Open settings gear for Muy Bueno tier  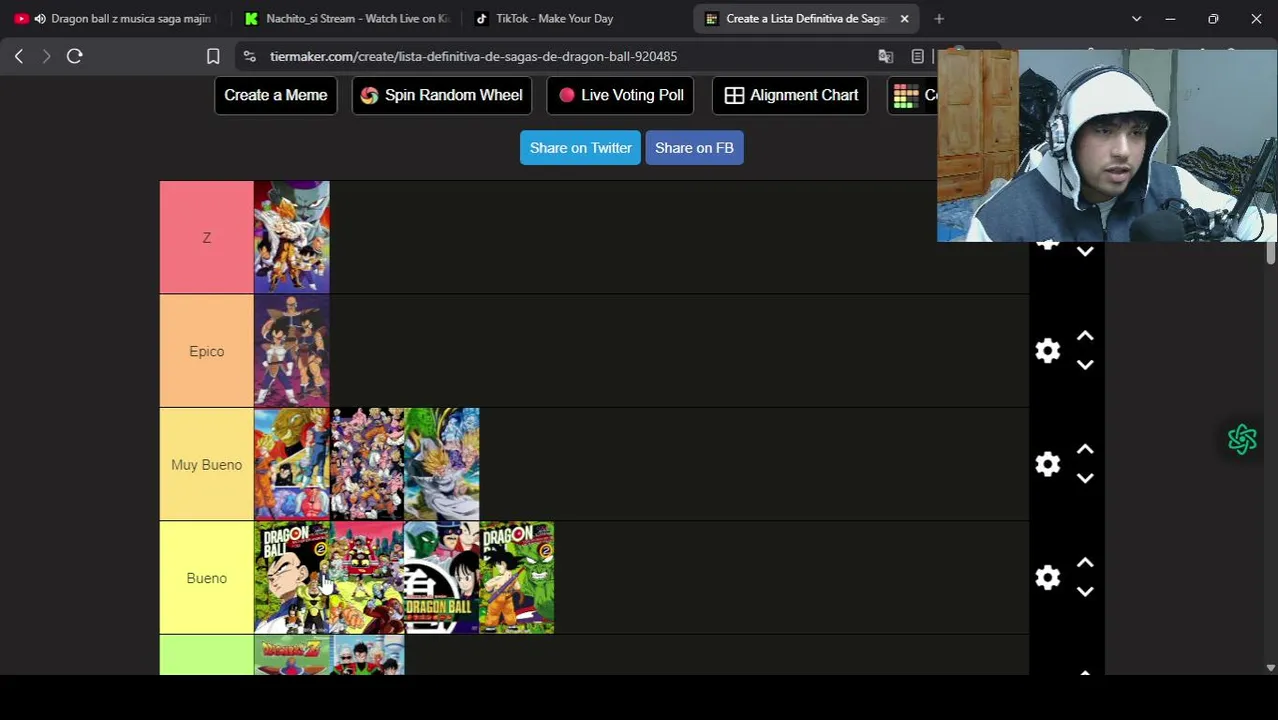pyautogui.click(x=1047, y=464)
